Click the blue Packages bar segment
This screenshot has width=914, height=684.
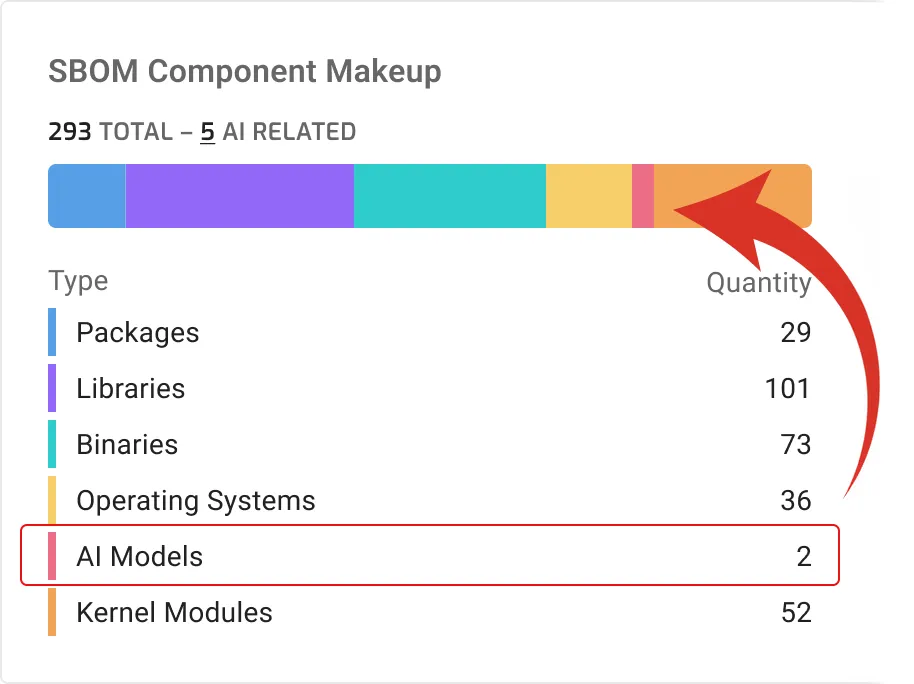(87, 196)
